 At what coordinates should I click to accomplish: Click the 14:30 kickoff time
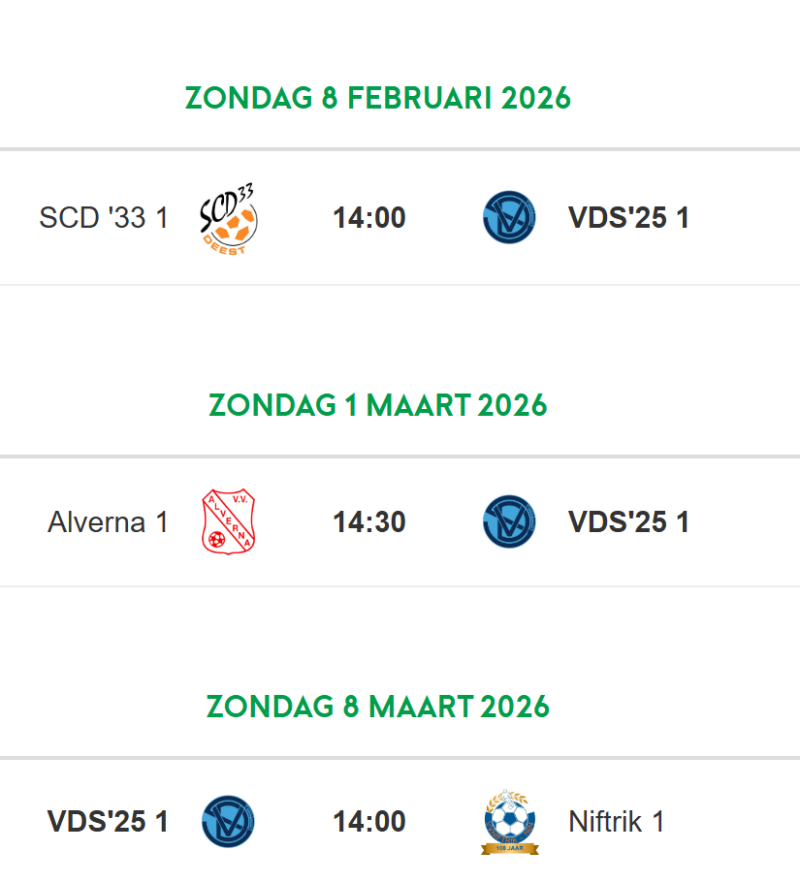click(369, 522)
